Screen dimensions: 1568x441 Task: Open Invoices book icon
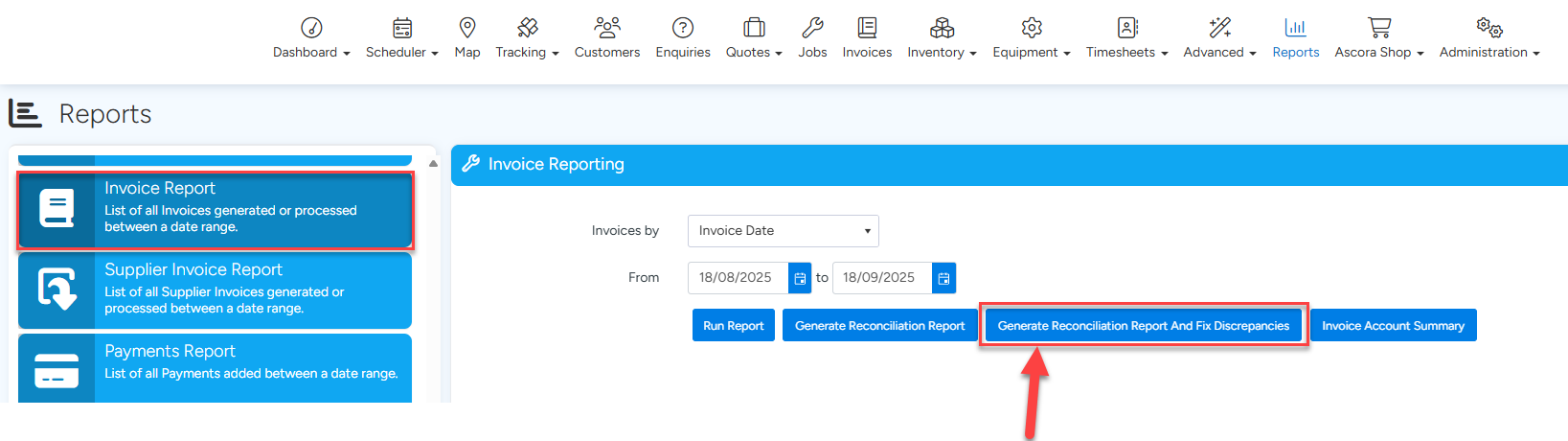(867, 27)
